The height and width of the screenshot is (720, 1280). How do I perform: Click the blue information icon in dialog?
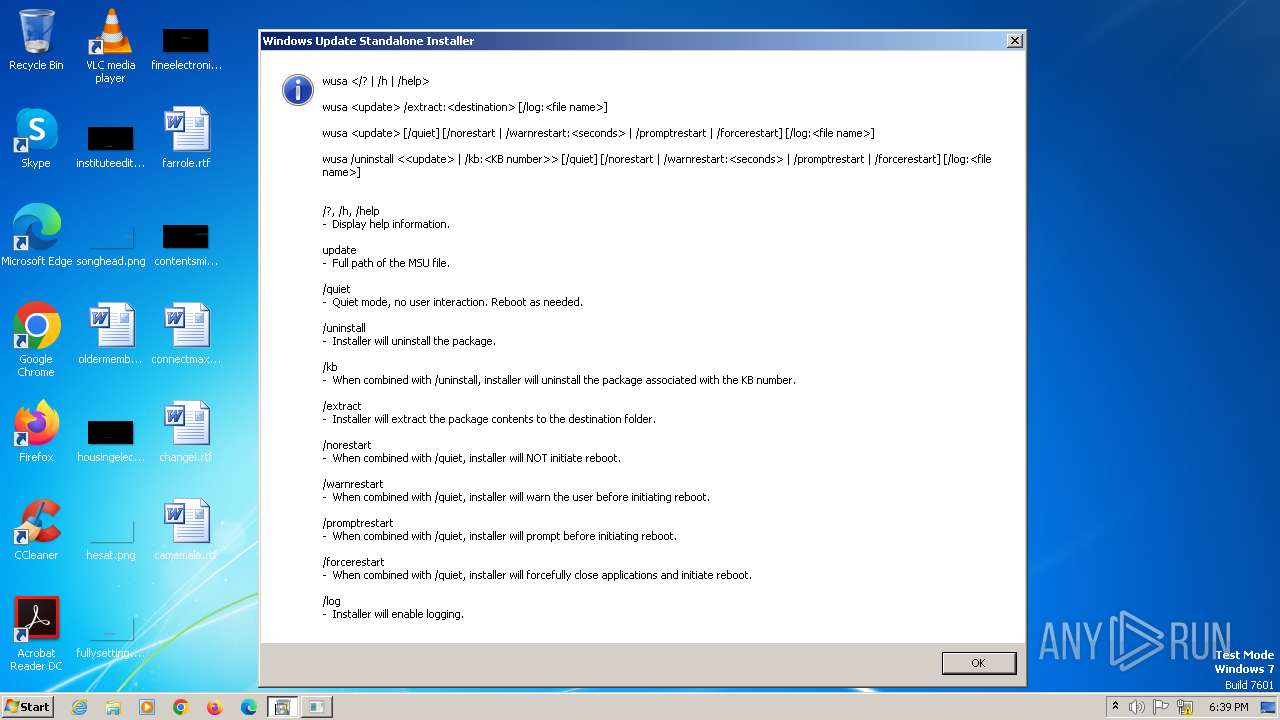click(298, 89)
